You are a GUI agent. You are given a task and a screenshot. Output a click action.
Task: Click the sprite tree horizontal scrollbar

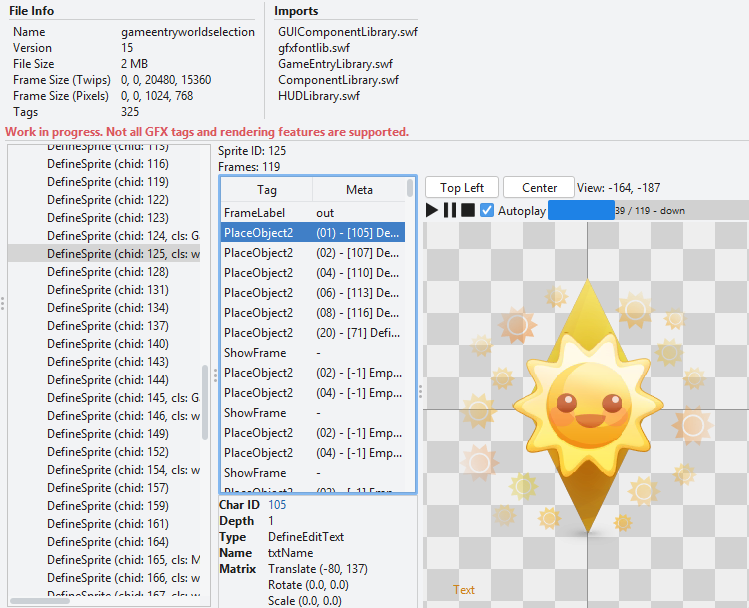[40, 601]
